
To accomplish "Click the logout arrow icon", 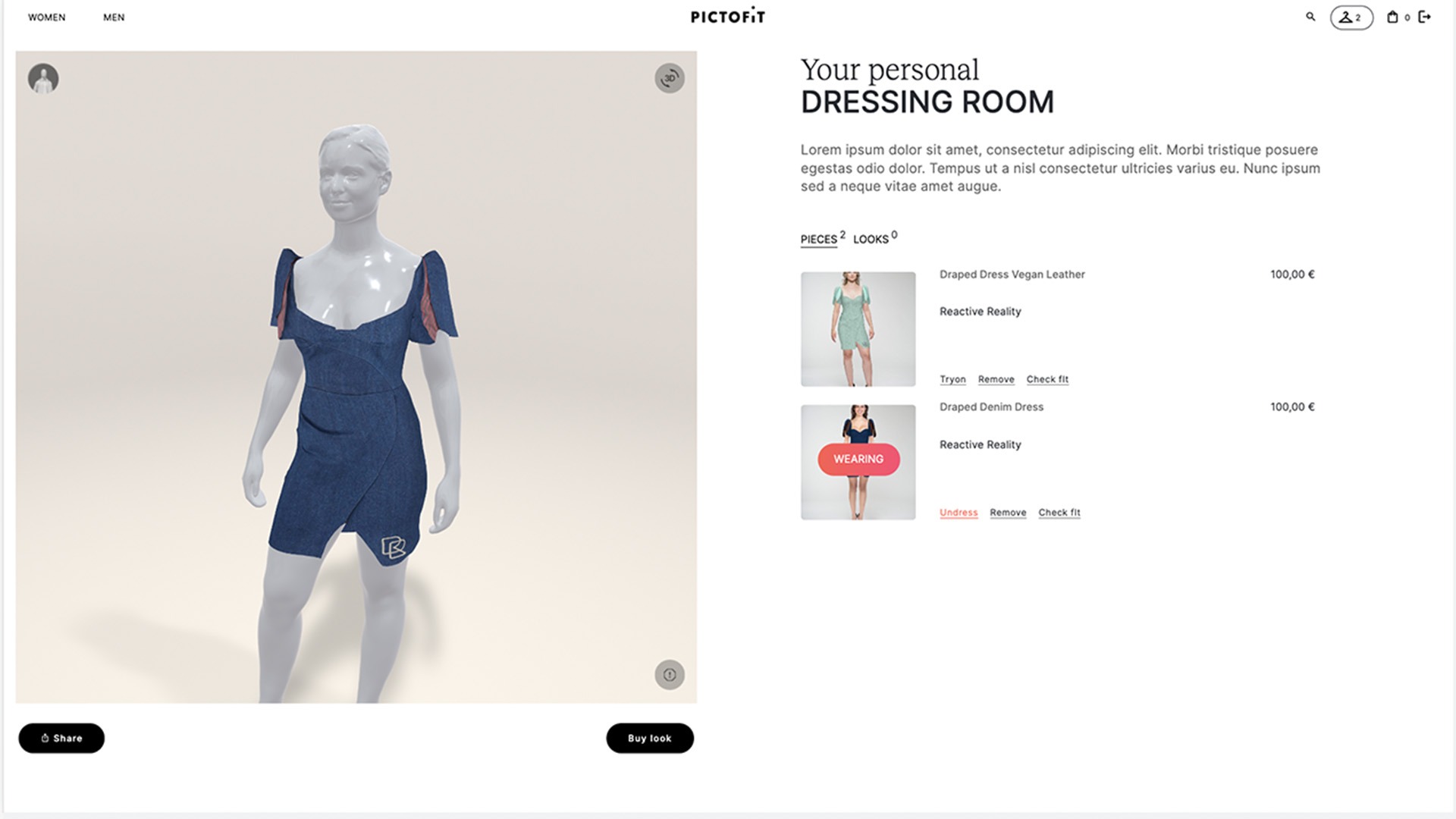I will click(1425, 17).
